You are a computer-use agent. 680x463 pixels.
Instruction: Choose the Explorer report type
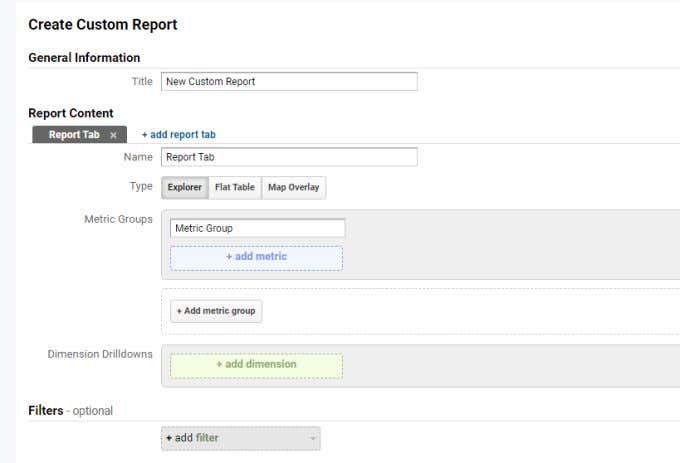[x=185, y=187]
